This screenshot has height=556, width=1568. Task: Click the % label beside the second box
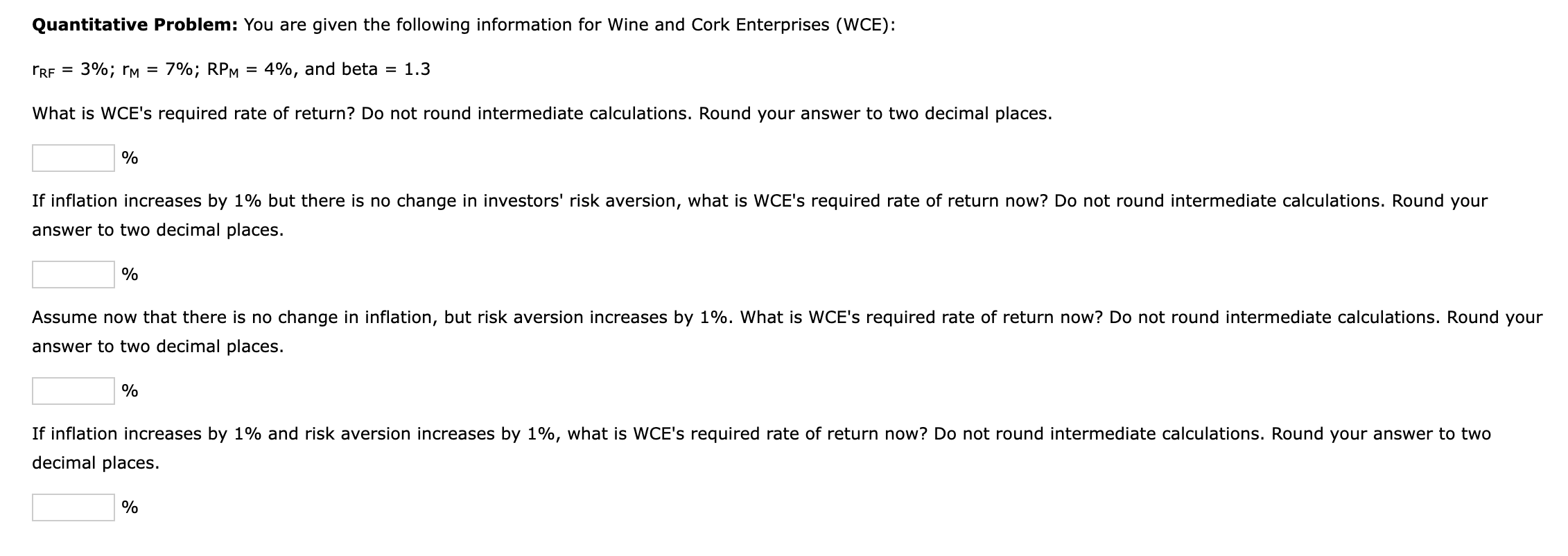coord(129,274)
